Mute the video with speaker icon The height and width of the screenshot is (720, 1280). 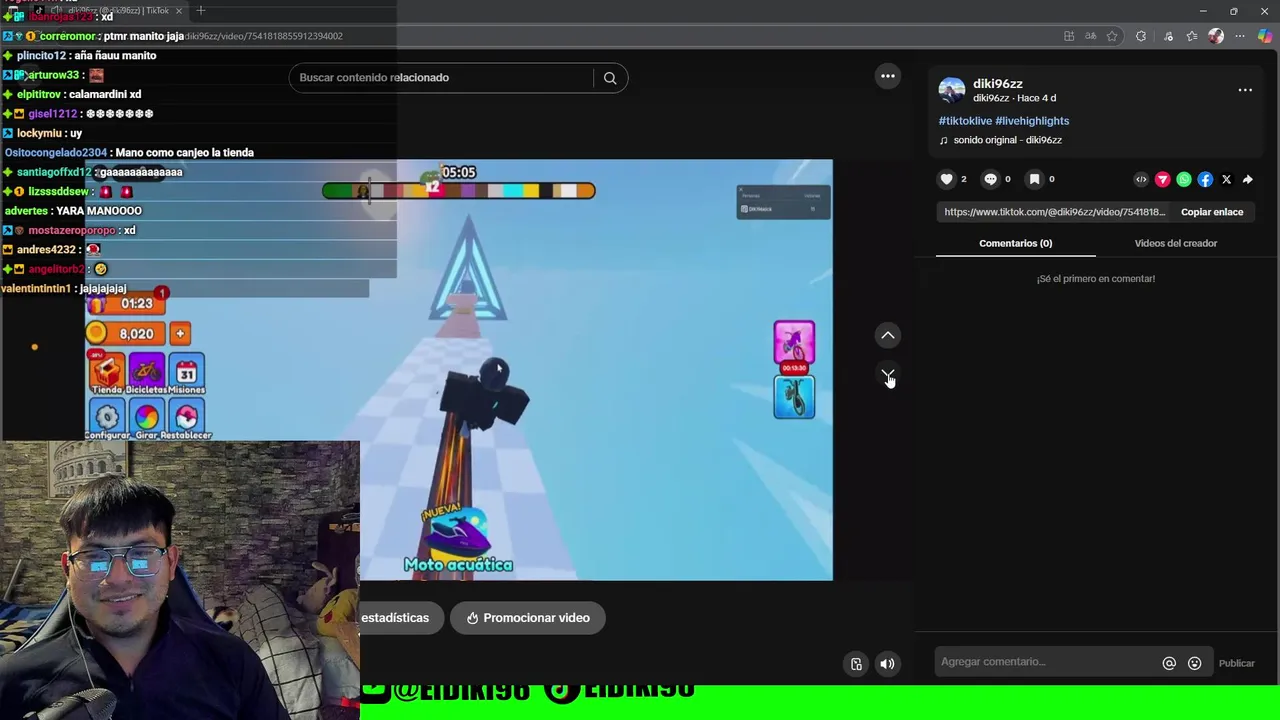(x=887, y=664)
